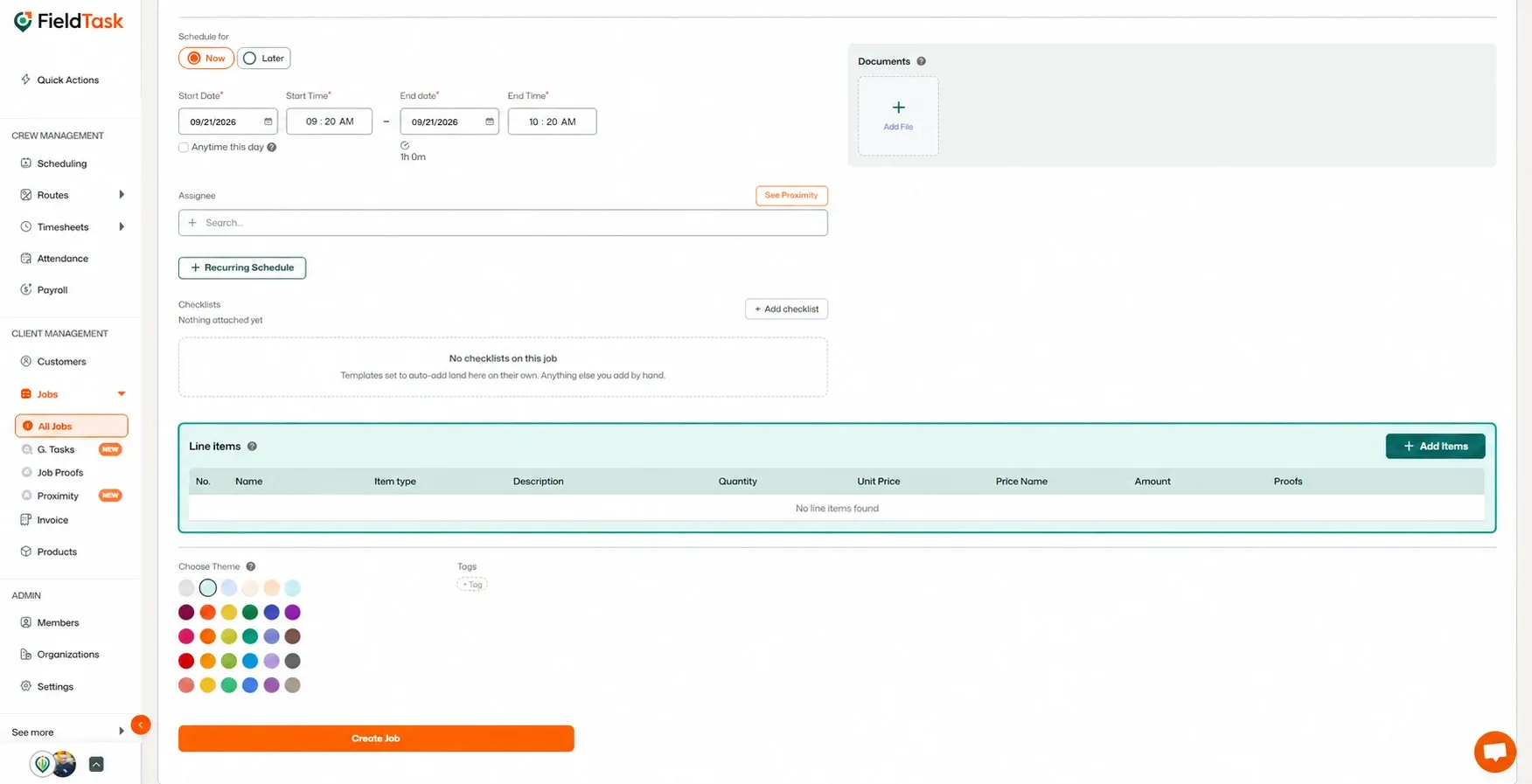1532x784 pixels.
Task: Select the Later schedule radio option
Action: pyautogui.click(x=263, y=59)
